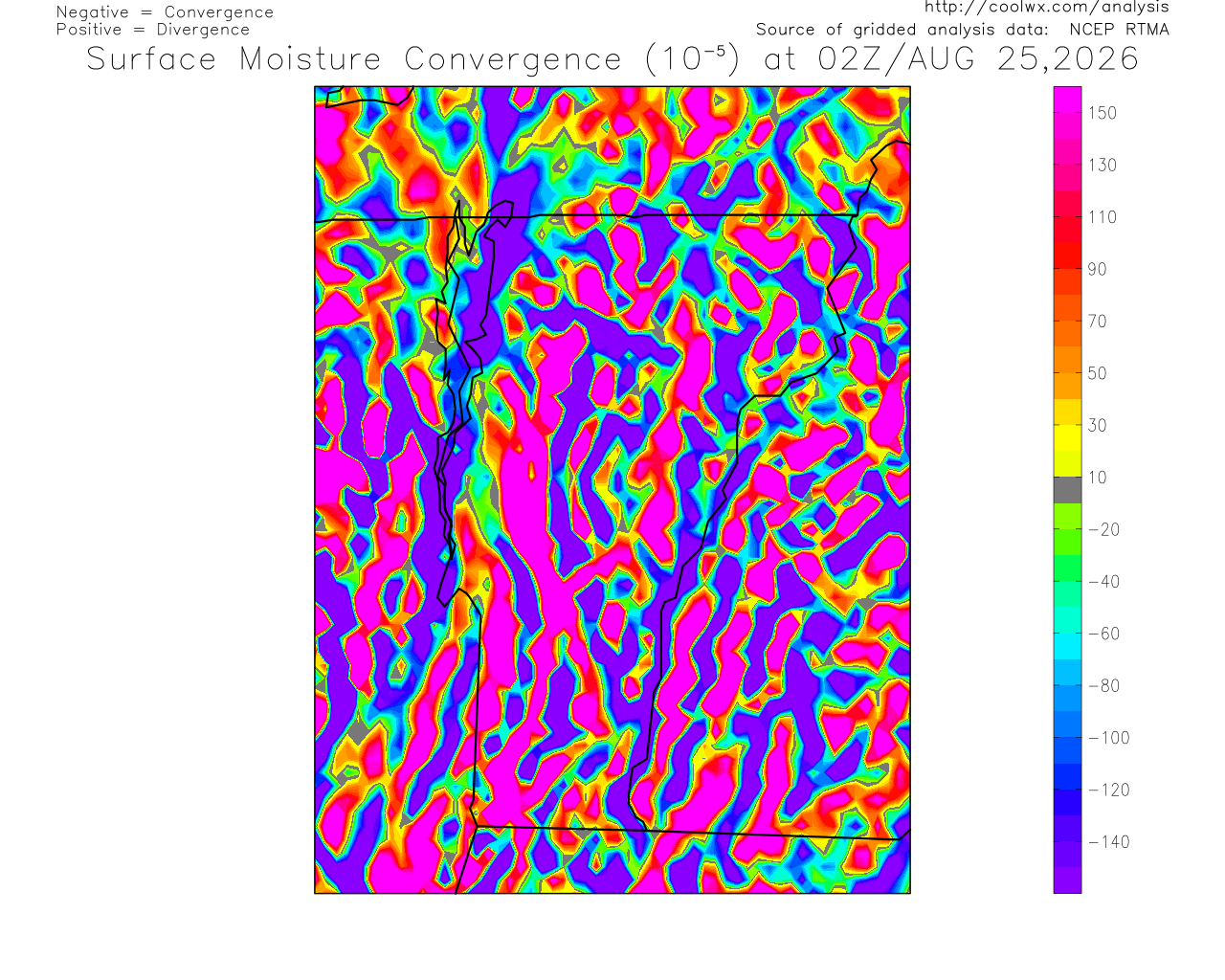1225x980 pixels.
Task: Click the Surface Moisture Convergence title
Action: coord(354,59)
